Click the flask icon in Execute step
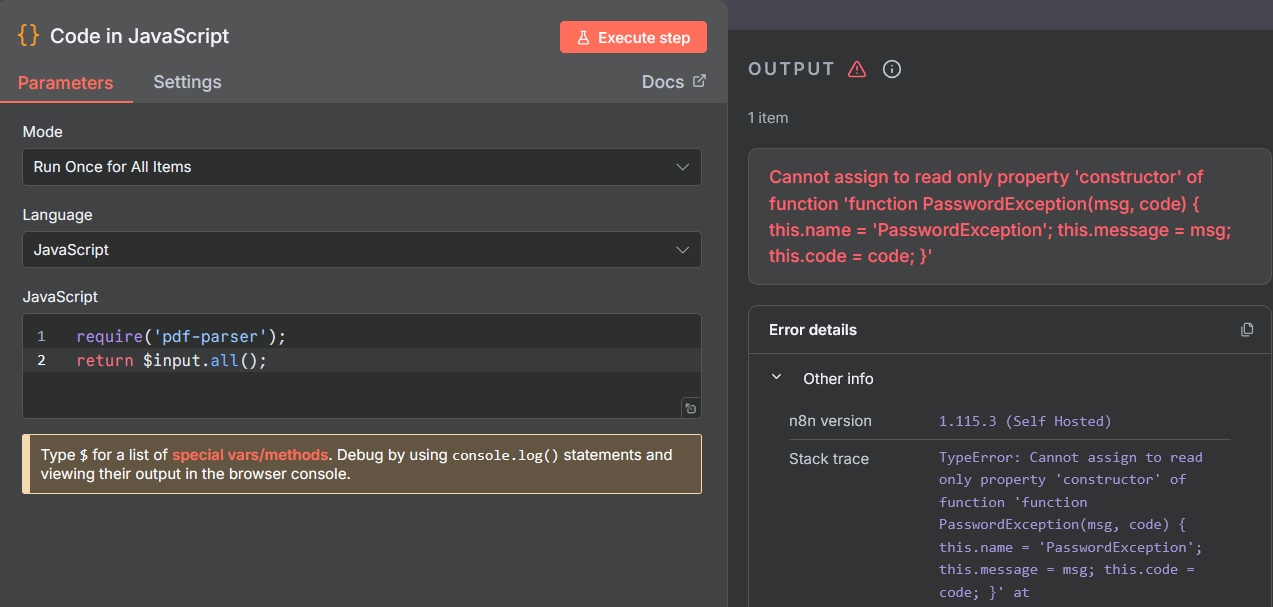This screenshot has height=607, width=1273. [x=583, y=38]
